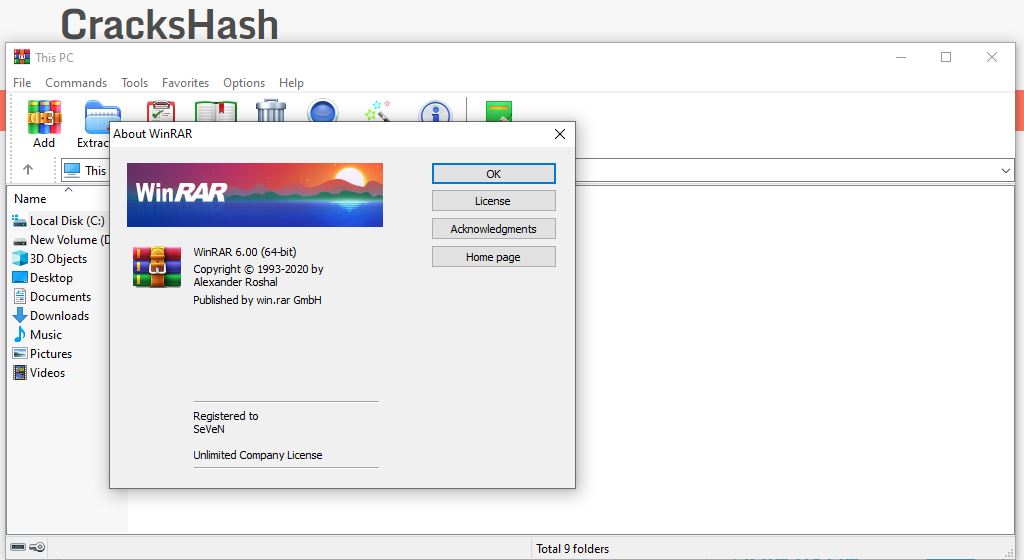Viewport: 1024px width, 560px height.
Task: Click the Wizard magic wand icon
Action: [377, 110]
